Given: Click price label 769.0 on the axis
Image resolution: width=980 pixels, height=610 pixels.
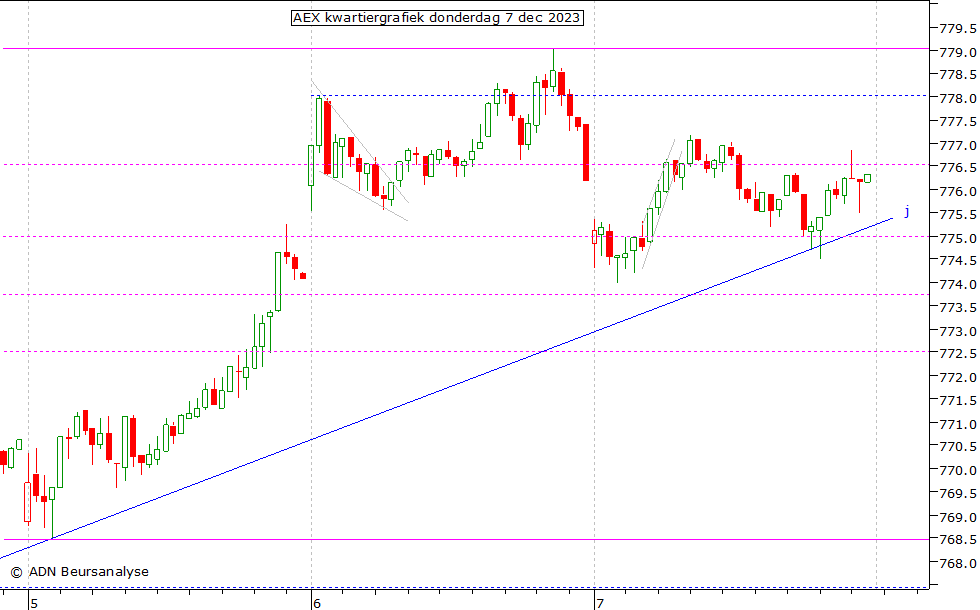Looking at the screenshot, I should click(958, 518).
